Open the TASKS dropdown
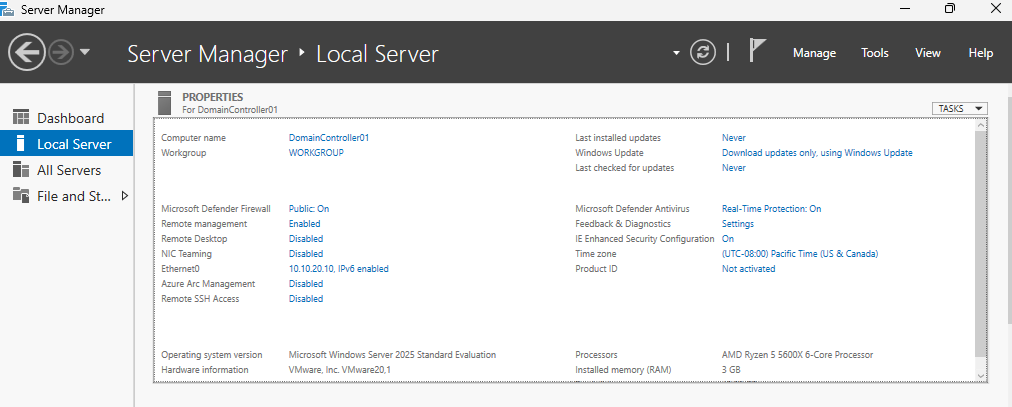 pyautogui.click(x=960, y=108)
